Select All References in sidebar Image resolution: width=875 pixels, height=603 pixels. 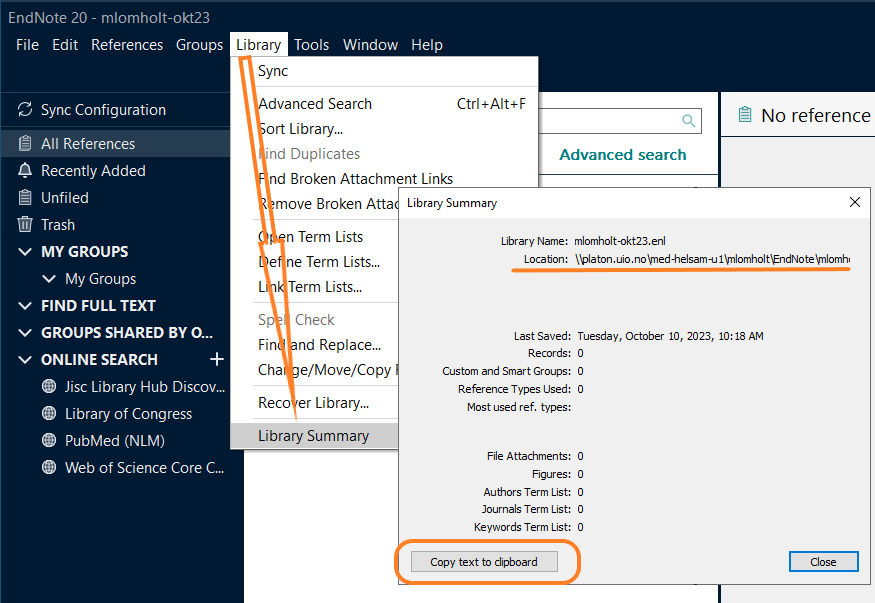pyautogui.click(x=115, y=143)
